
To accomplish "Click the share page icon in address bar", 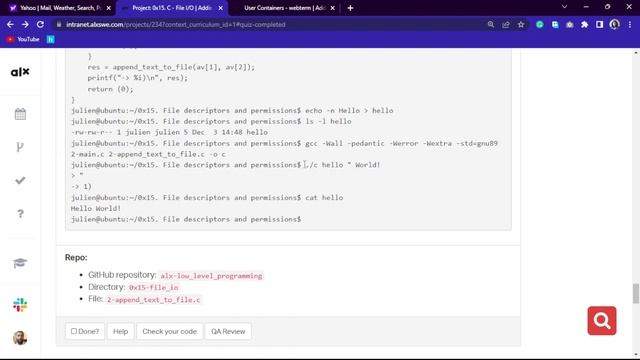I will click(506, 24).
